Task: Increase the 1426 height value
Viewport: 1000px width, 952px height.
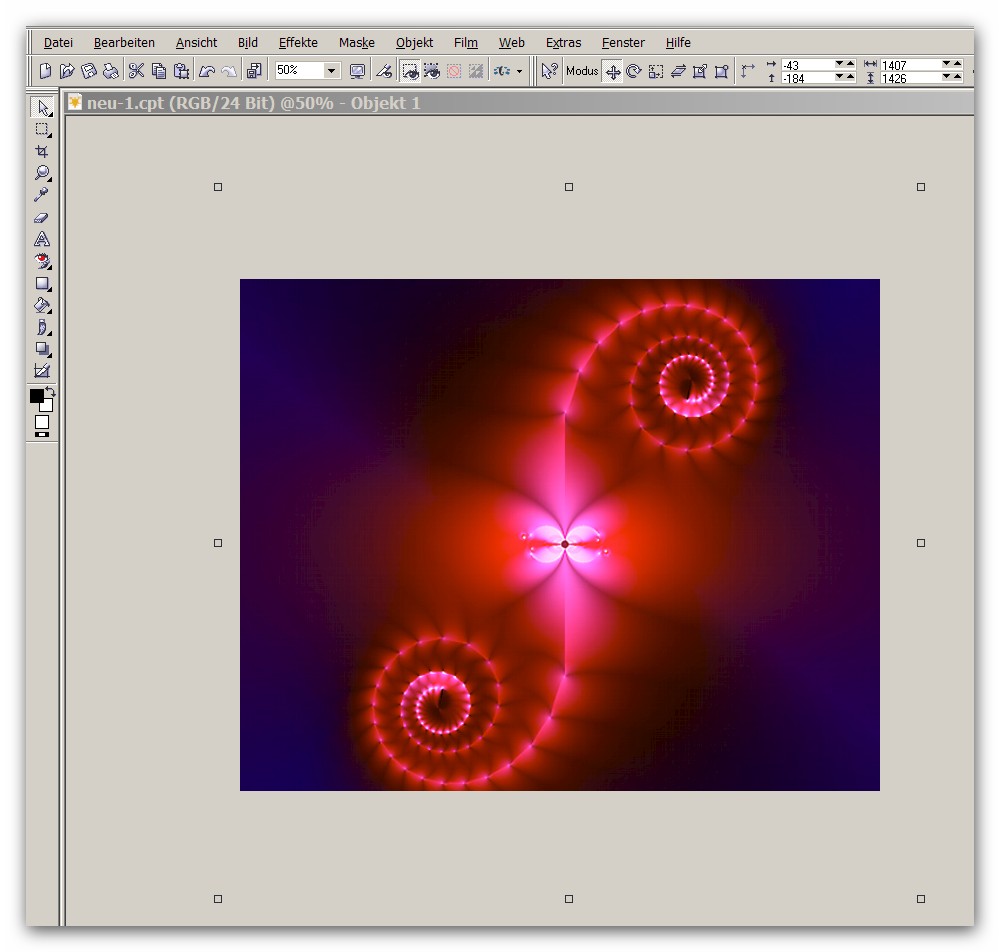Action: pyautogui.click(x=957, y=77)
